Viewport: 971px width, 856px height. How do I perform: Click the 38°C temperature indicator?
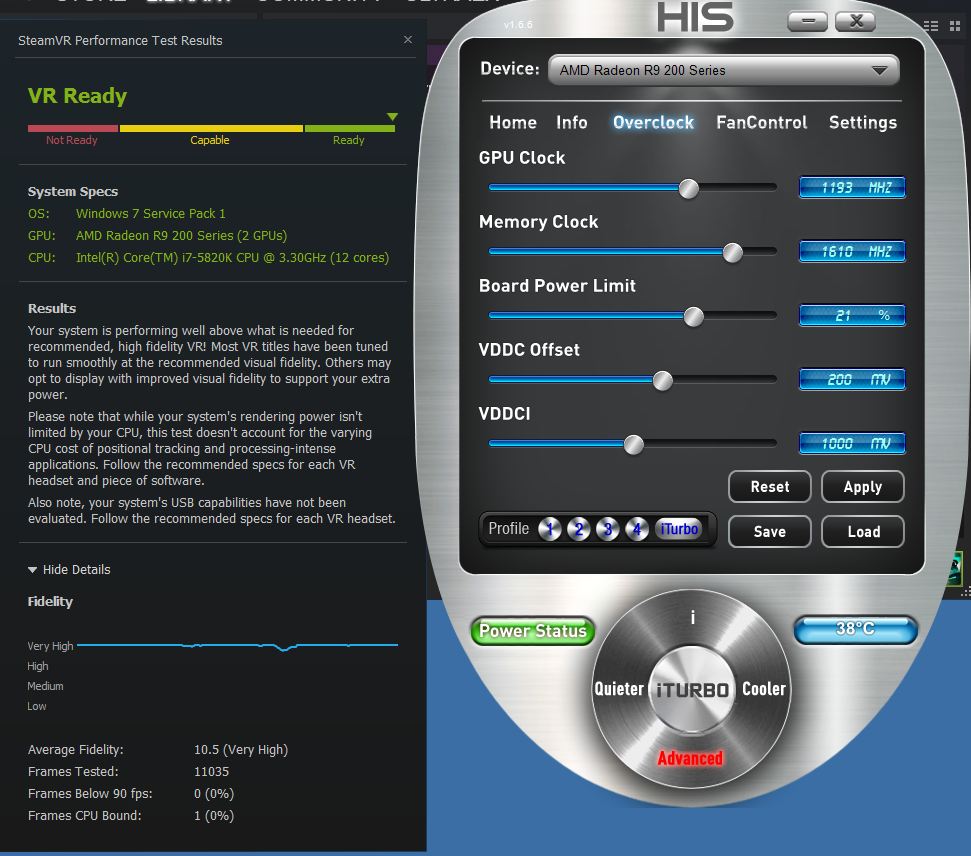click(855, 629)
